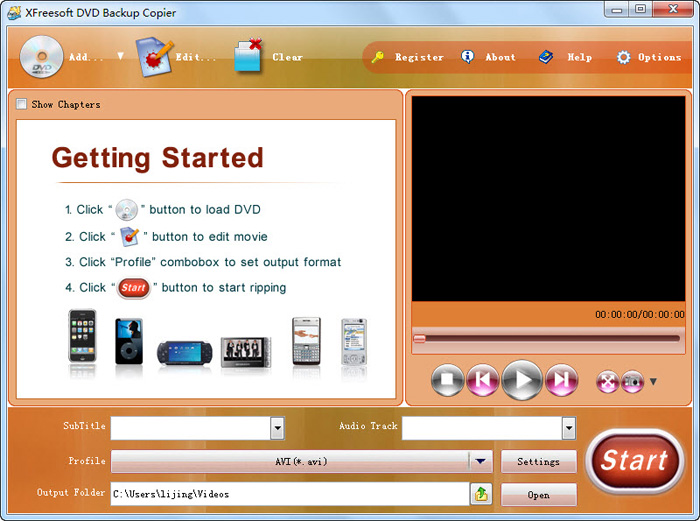Open the SubTitle dropdown

(x=278, y=428)
